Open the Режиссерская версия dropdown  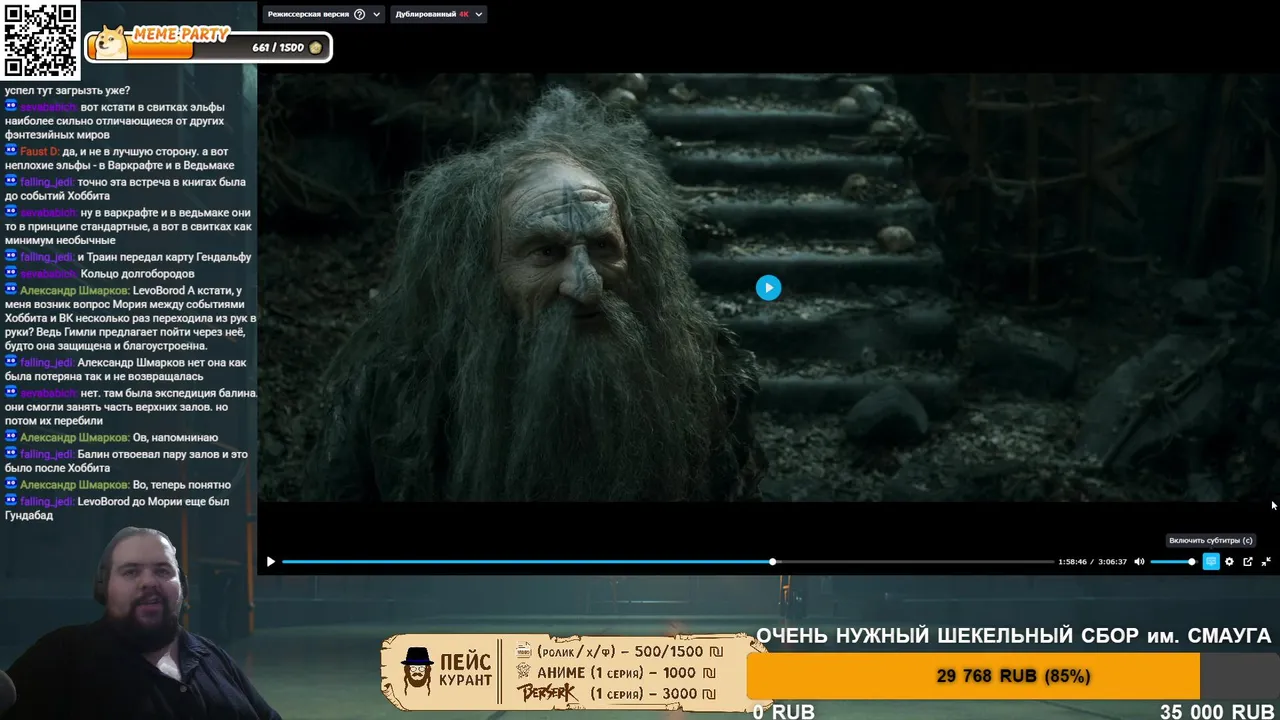pos(323,15)
